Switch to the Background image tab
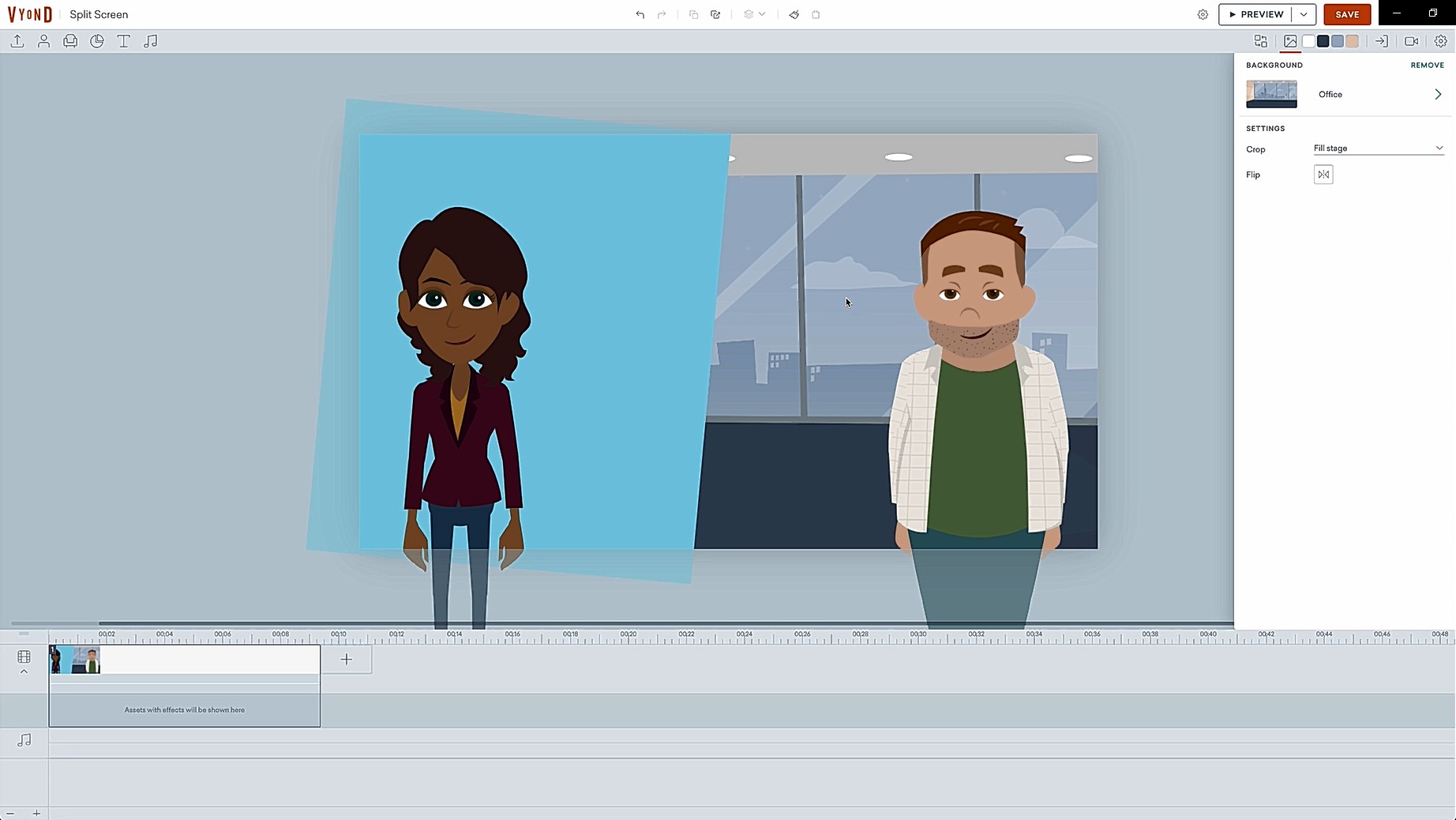This screenshot has width=1456, height=820. click(1290, 41)
